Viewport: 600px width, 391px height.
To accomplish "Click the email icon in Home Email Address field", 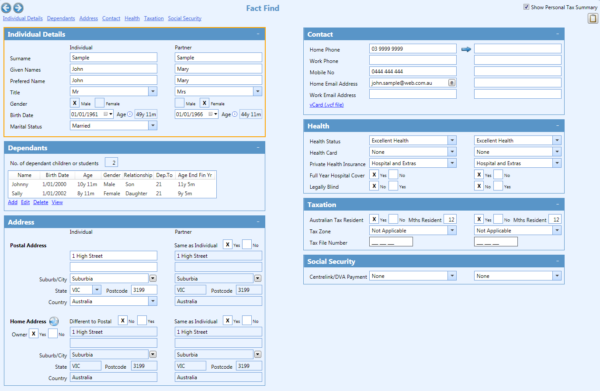I will [452, 83].
